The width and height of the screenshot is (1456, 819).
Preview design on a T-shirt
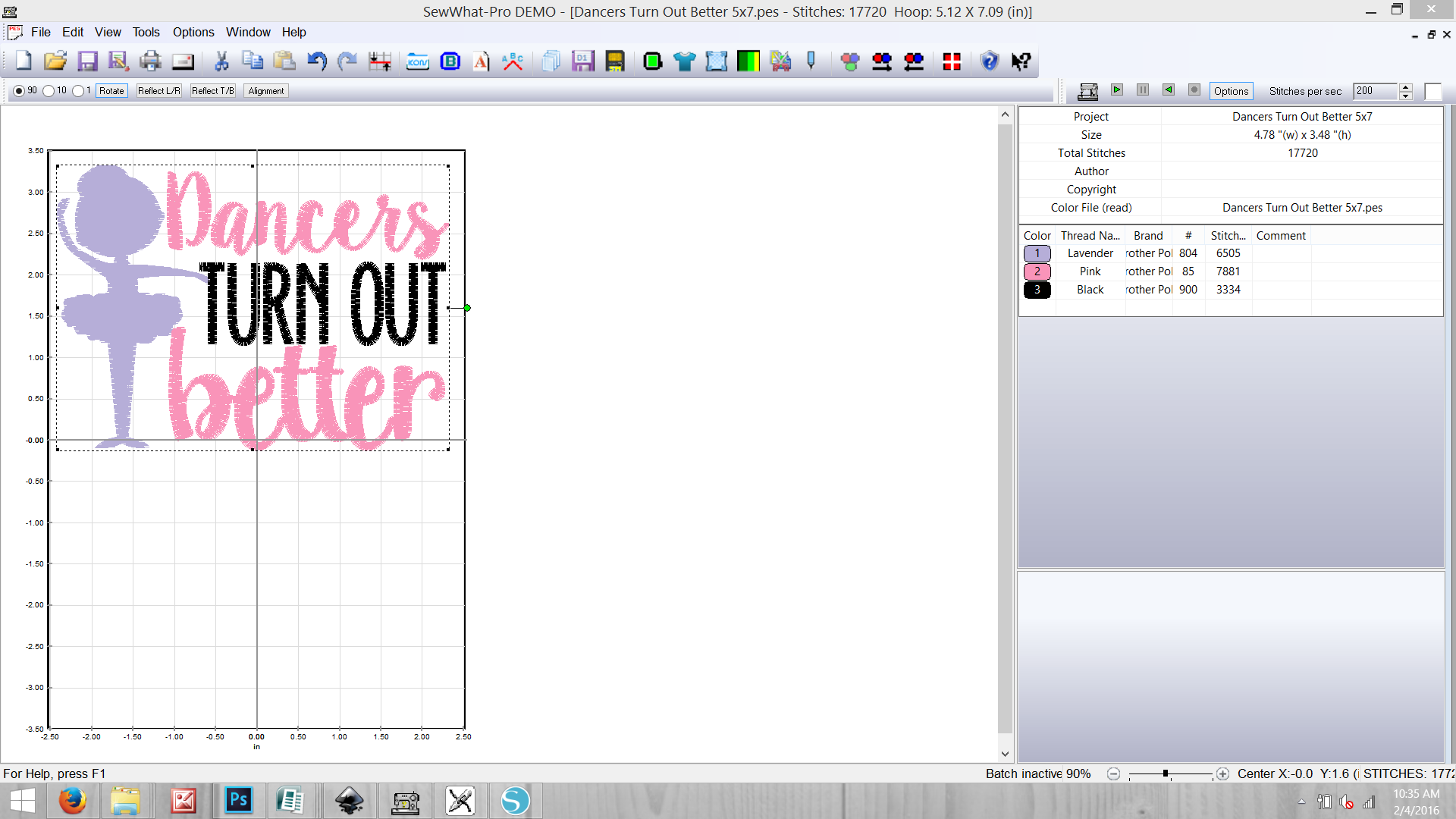[x=685, y=61]
